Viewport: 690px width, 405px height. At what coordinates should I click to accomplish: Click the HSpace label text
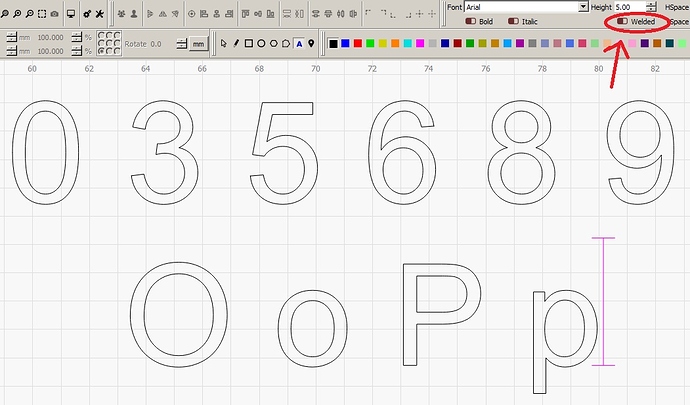point(677,7)
